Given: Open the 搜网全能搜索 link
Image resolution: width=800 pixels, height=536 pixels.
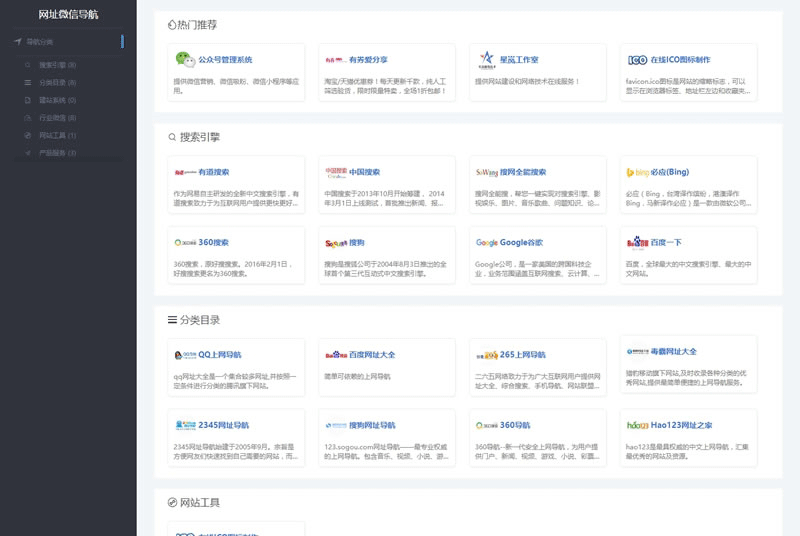Looking at the screenshot, I should coord(523,172).
